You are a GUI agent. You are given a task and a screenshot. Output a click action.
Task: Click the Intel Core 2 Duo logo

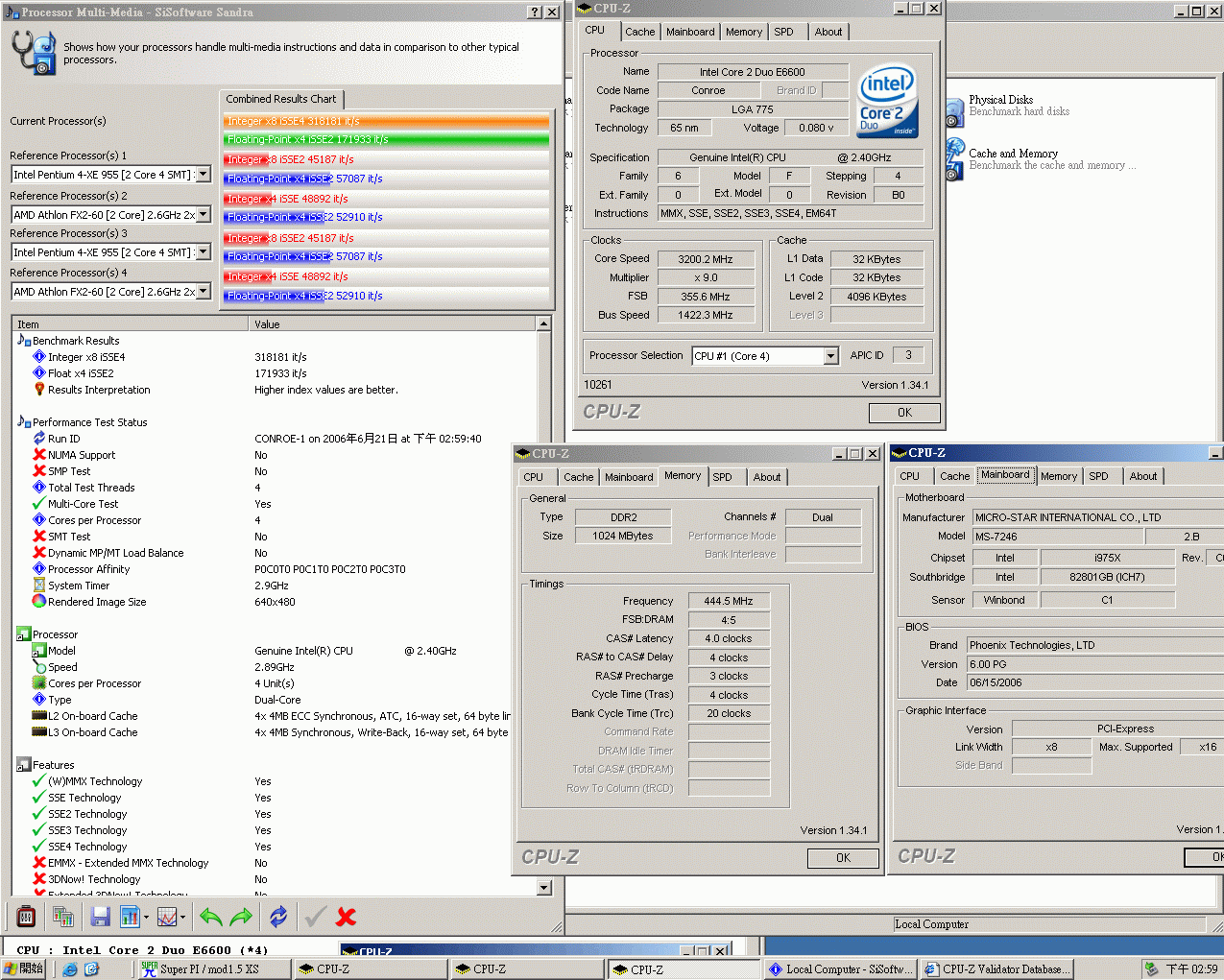[x=887, y=100]
